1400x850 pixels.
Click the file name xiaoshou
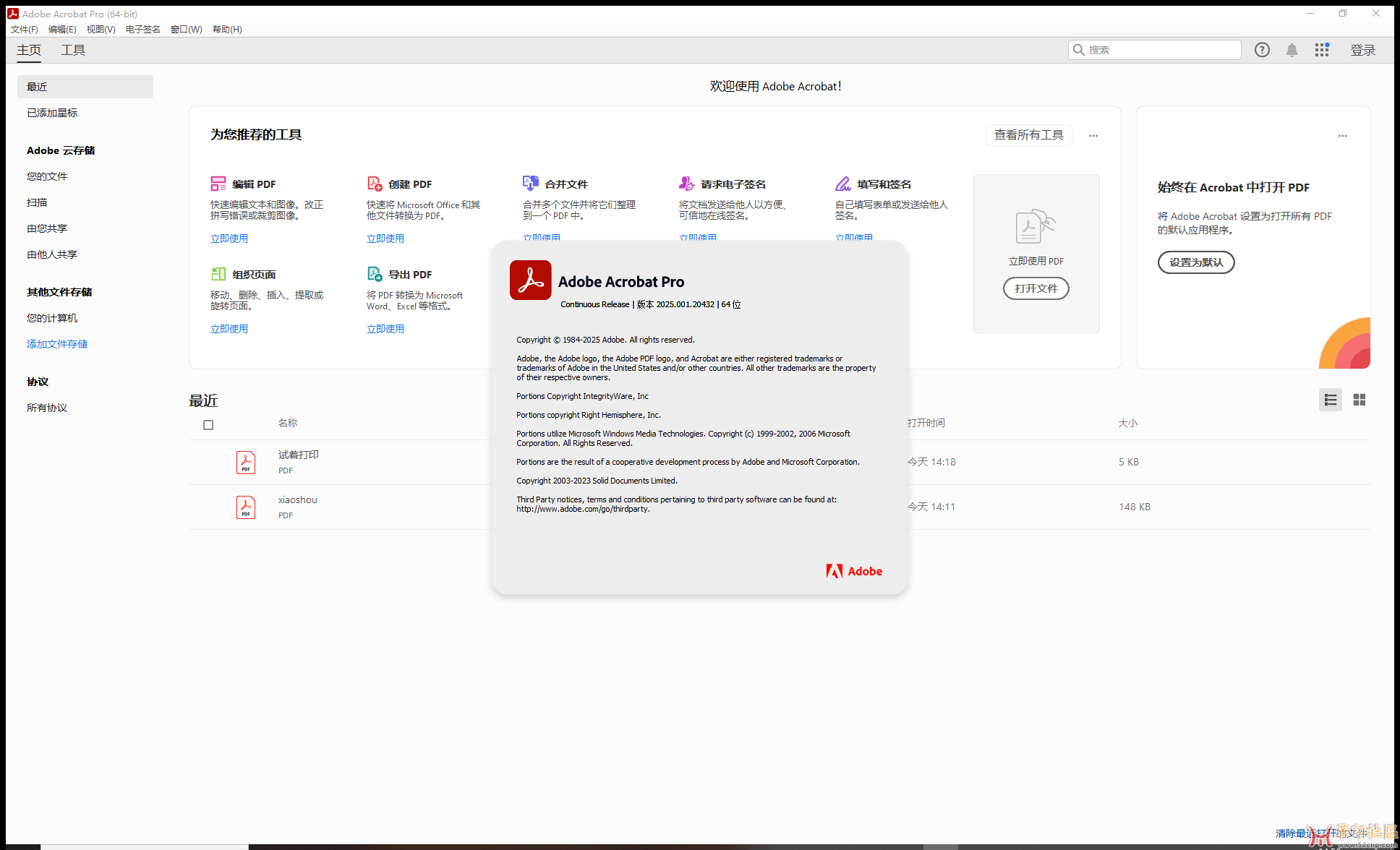[298, 499]
